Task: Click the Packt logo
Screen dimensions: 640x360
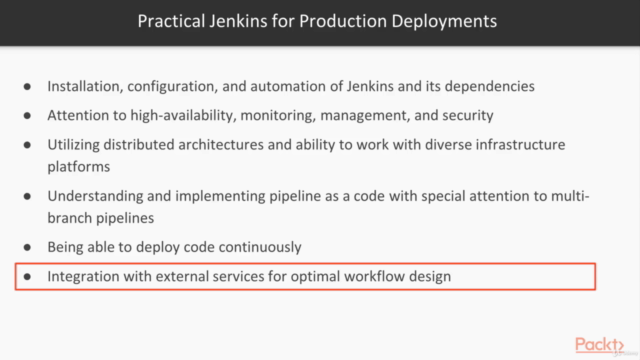Action: coord(600,345)
